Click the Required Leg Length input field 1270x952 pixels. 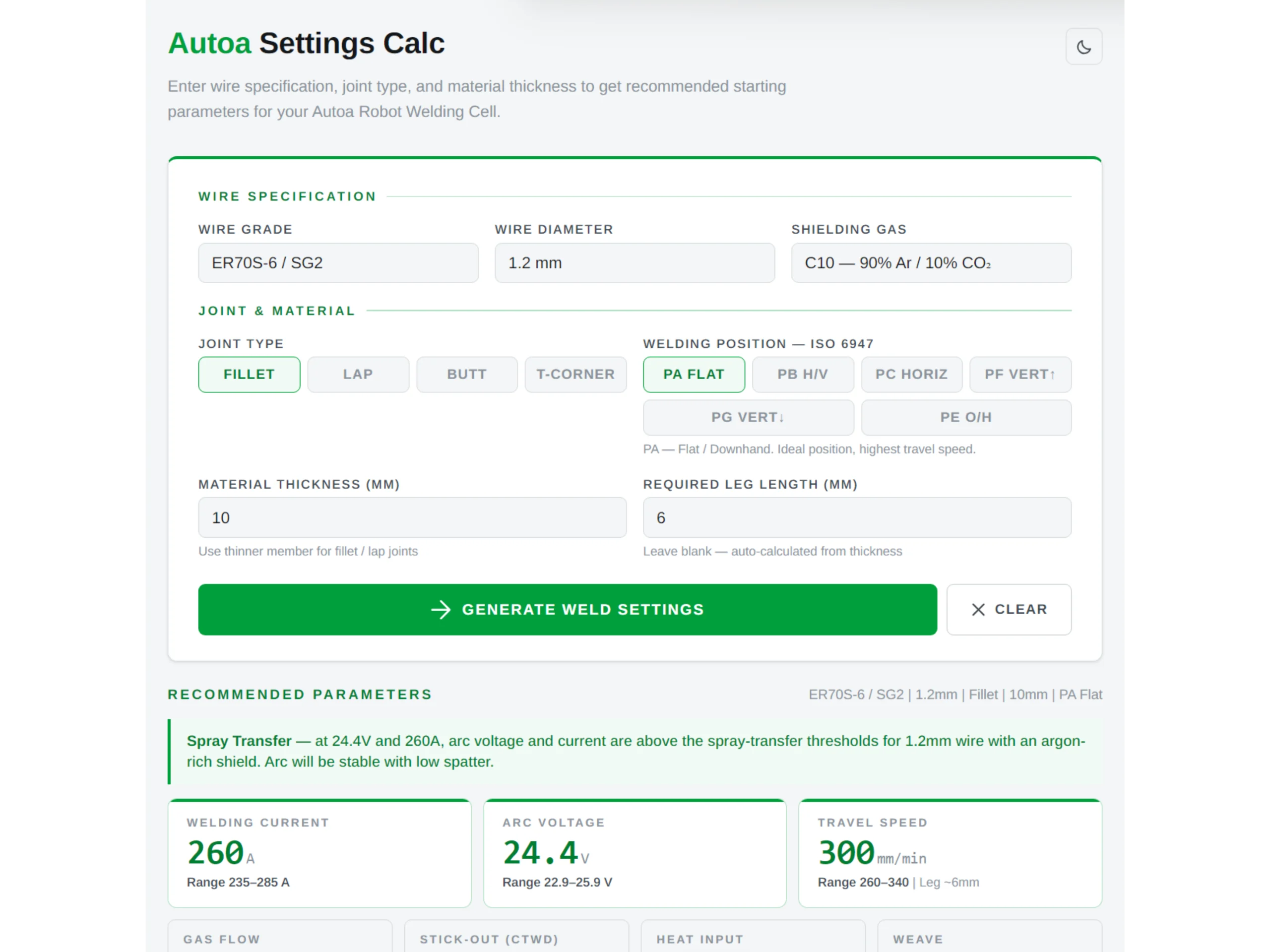(857, 517)
